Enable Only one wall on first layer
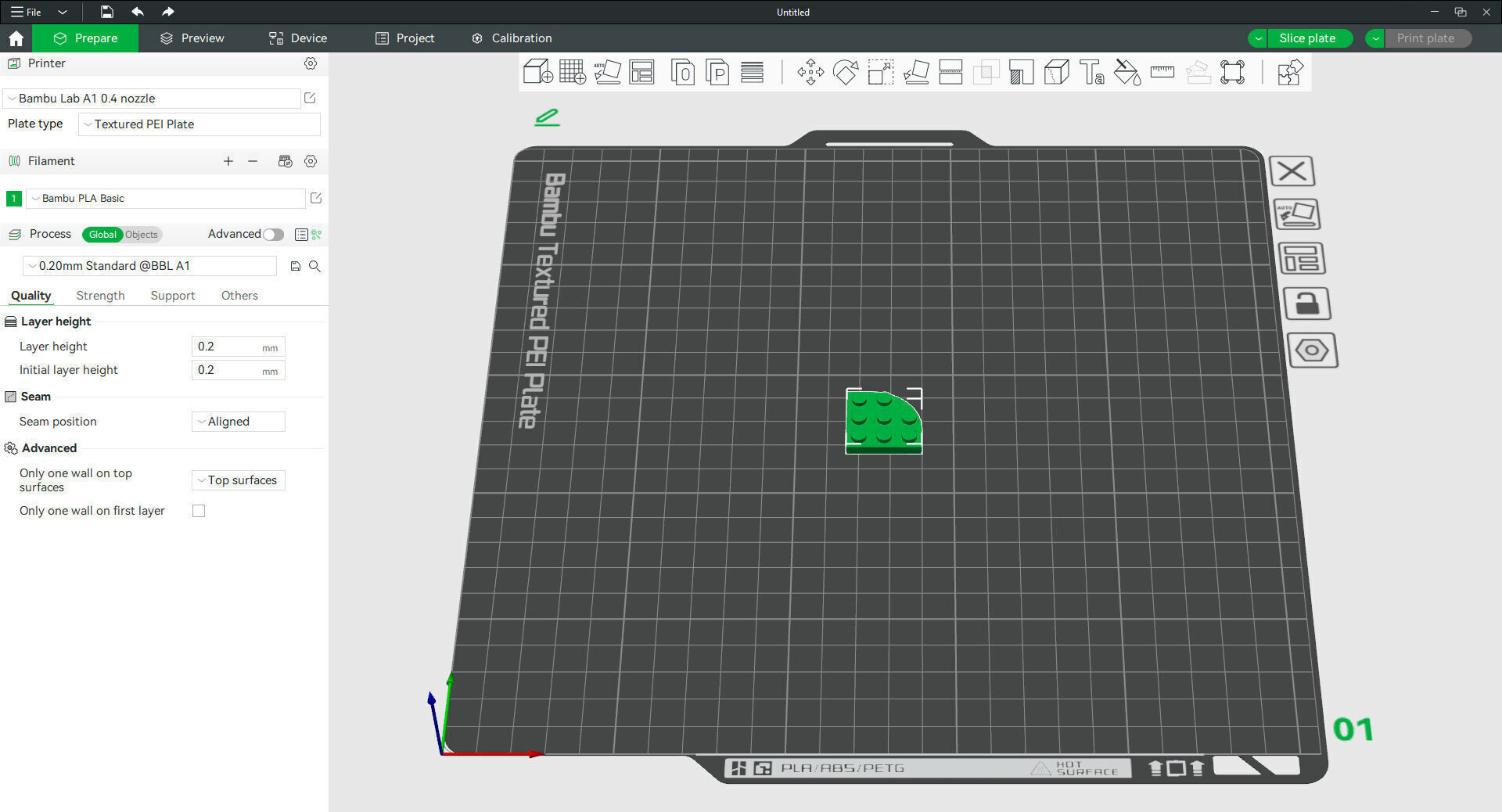This screenshot has height=812, width=1502. click(199, 511)
